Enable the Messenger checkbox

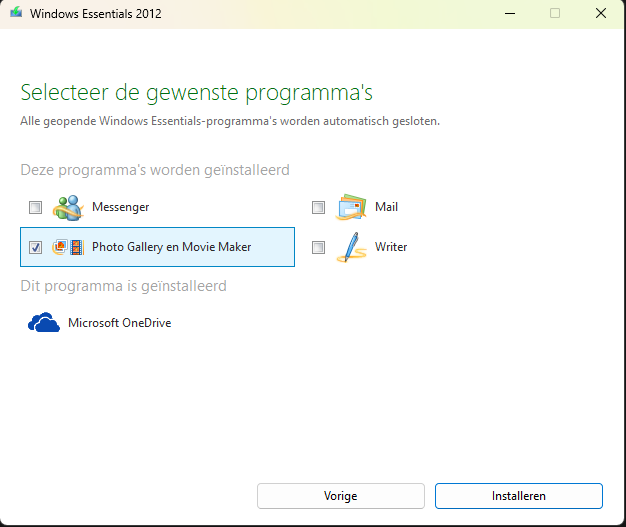36,207
